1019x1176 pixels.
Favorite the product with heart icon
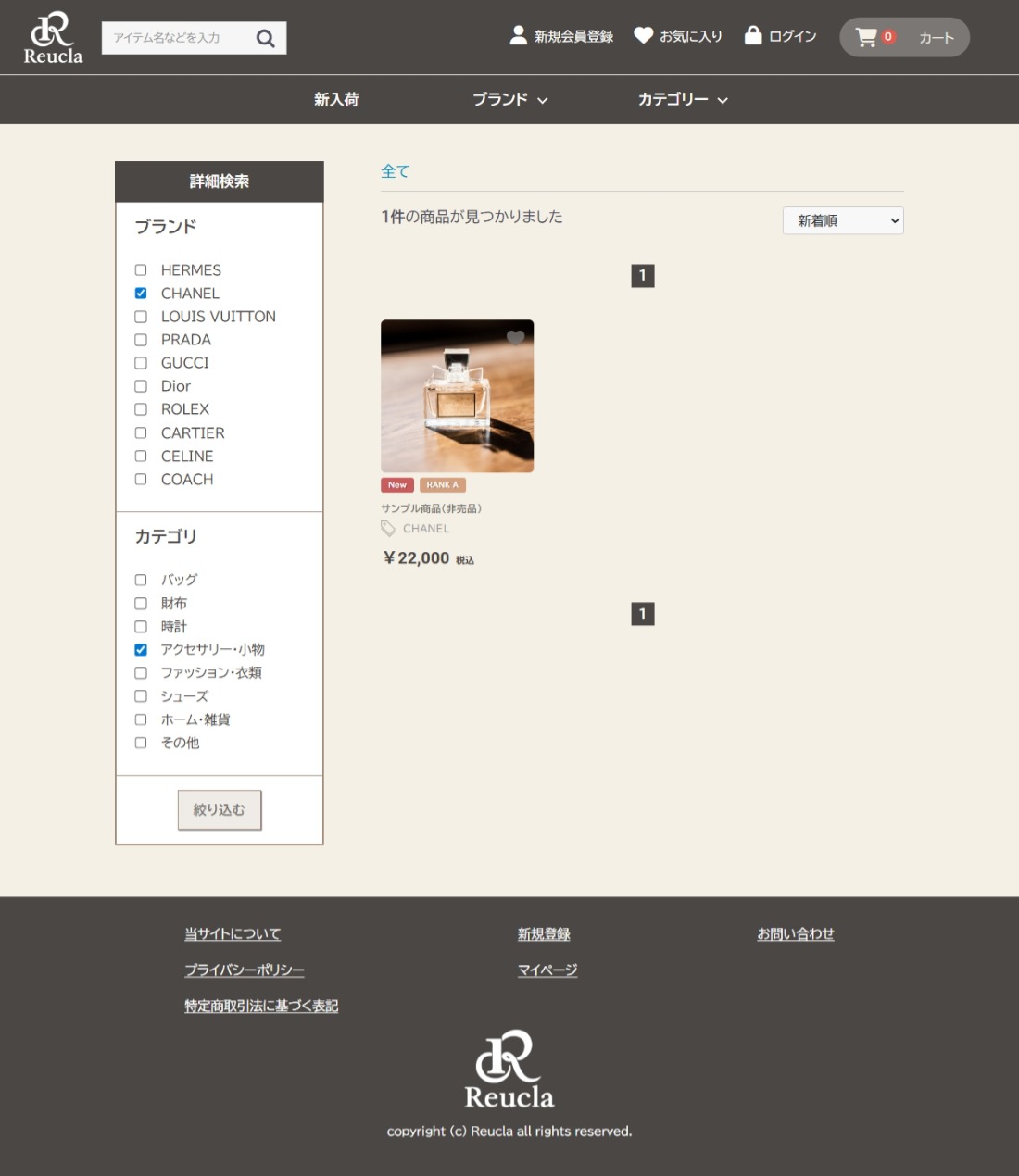(515, 338)
